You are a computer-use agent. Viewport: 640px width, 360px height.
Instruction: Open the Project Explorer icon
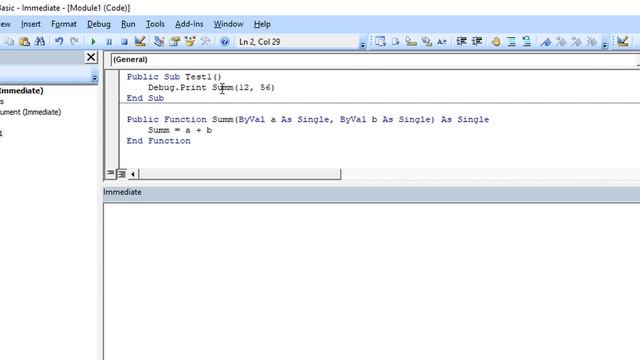159,41
